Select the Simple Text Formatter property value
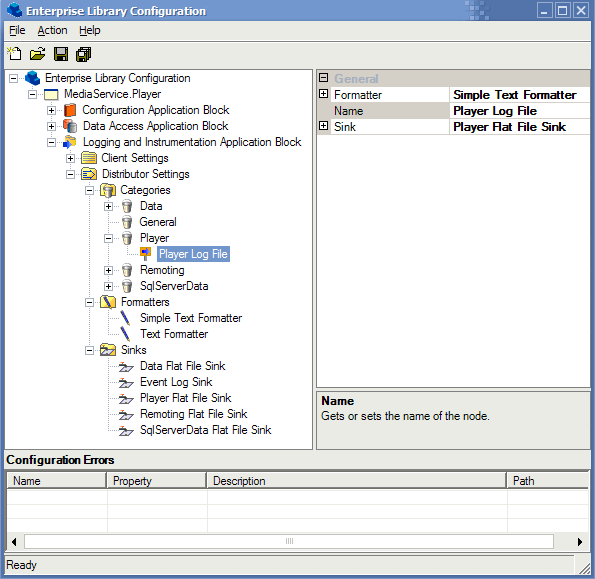Image resolution: width=595 pixels, height=579 pixels. point(520,95)
